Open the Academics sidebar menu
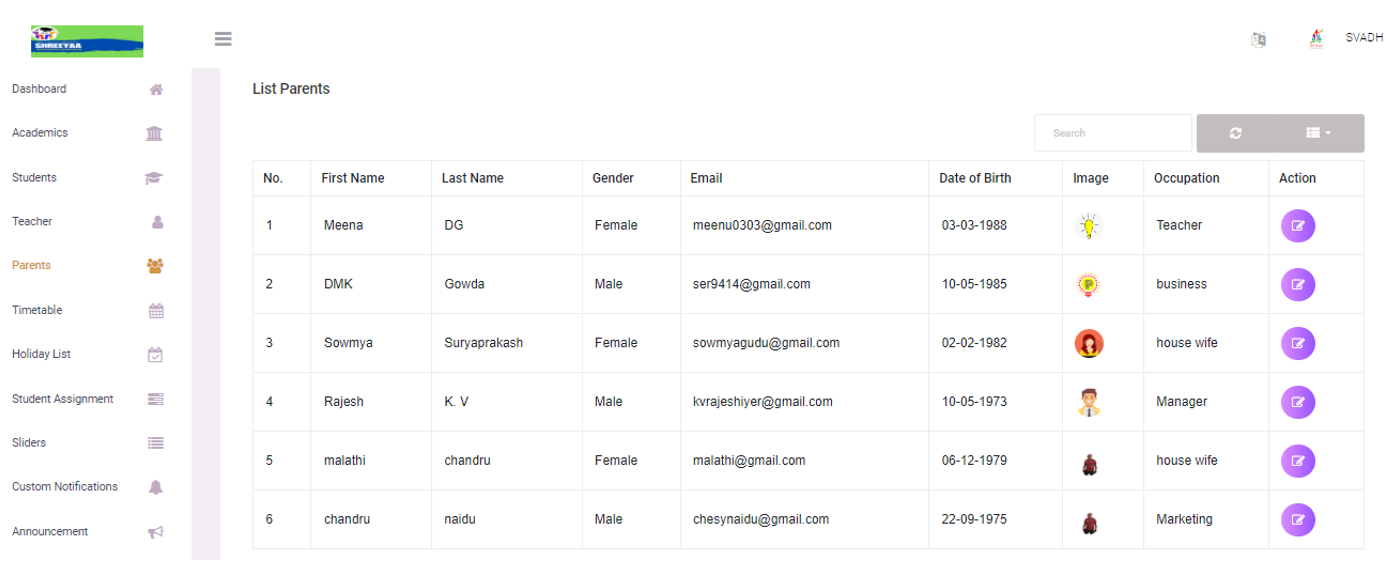Screen dimensions: 1386x579 [40, 133]
